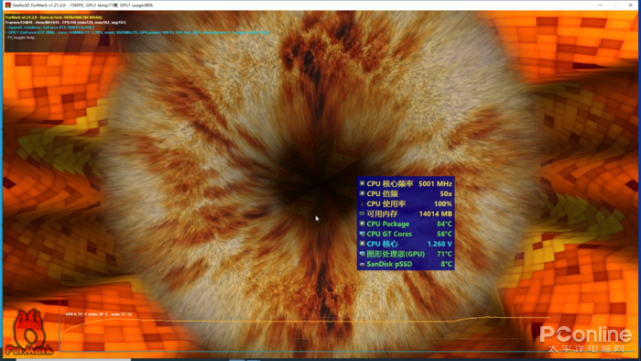Click the CPU GT Cores icon
The height and width of the screenshot is (361, 641).
pyautogui.click(x=362, y=233)
